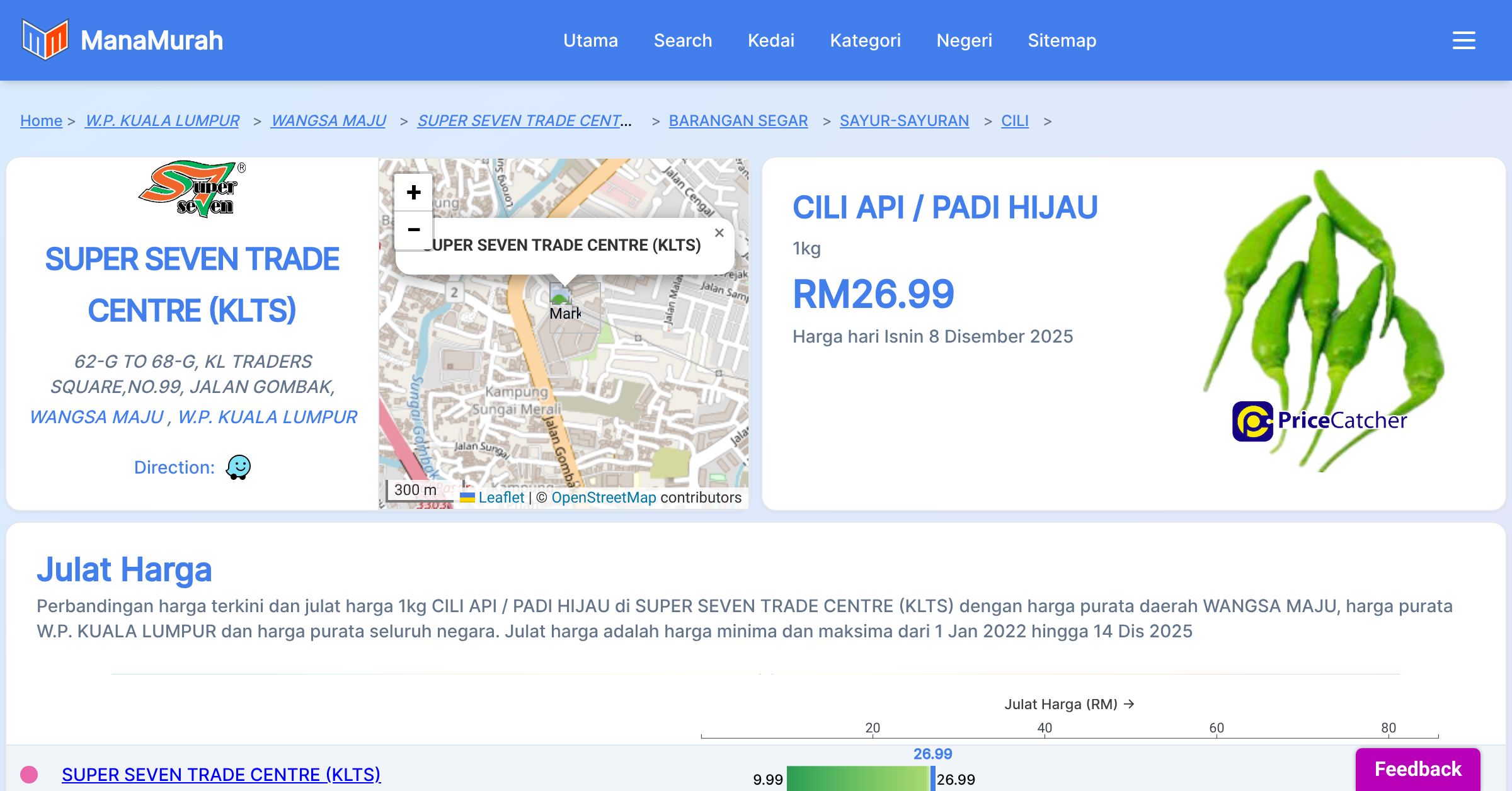Open the Sitemap nav link
This screenshot has width=1512, height=791.
1062,40
